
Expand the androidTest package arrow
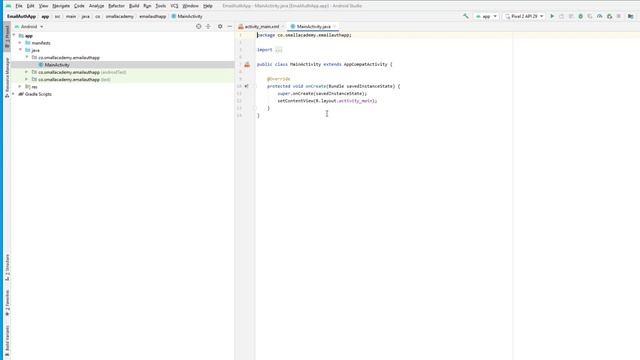pos(27,72)
